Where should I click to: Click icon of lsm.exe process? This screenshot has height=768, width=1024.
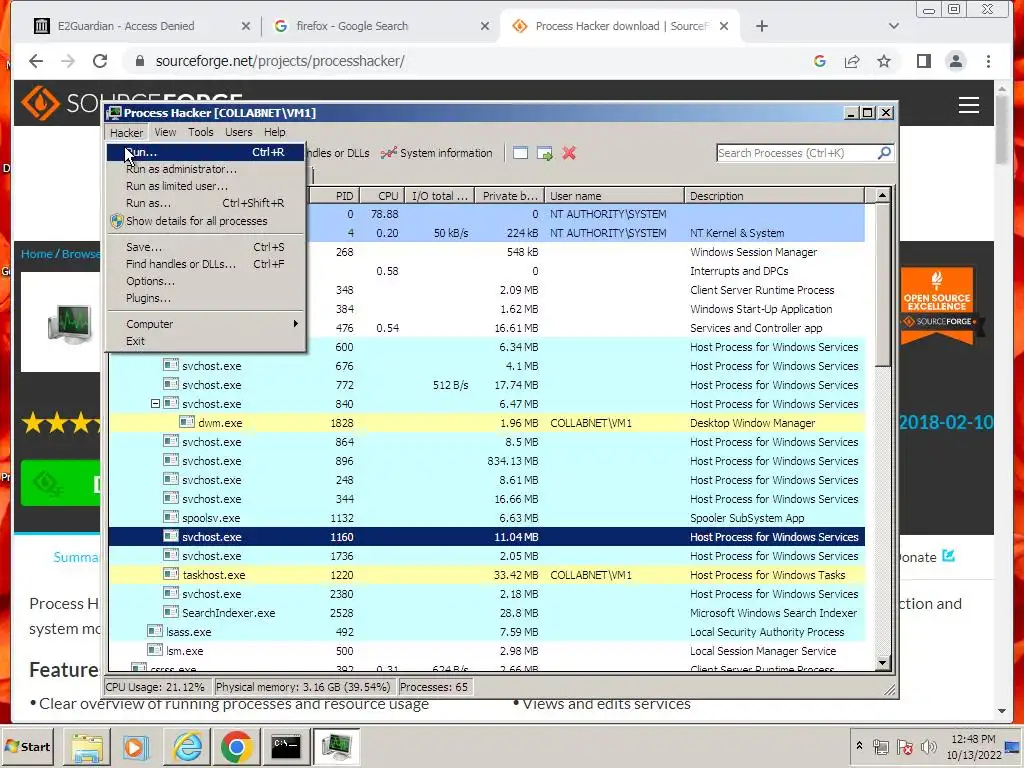click(155, 650)
